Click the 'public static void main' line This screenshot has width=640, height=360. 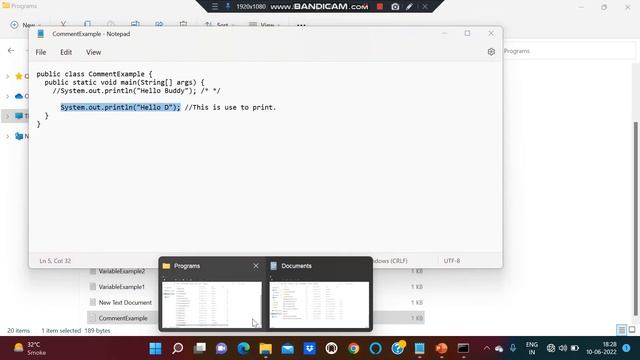124,82
